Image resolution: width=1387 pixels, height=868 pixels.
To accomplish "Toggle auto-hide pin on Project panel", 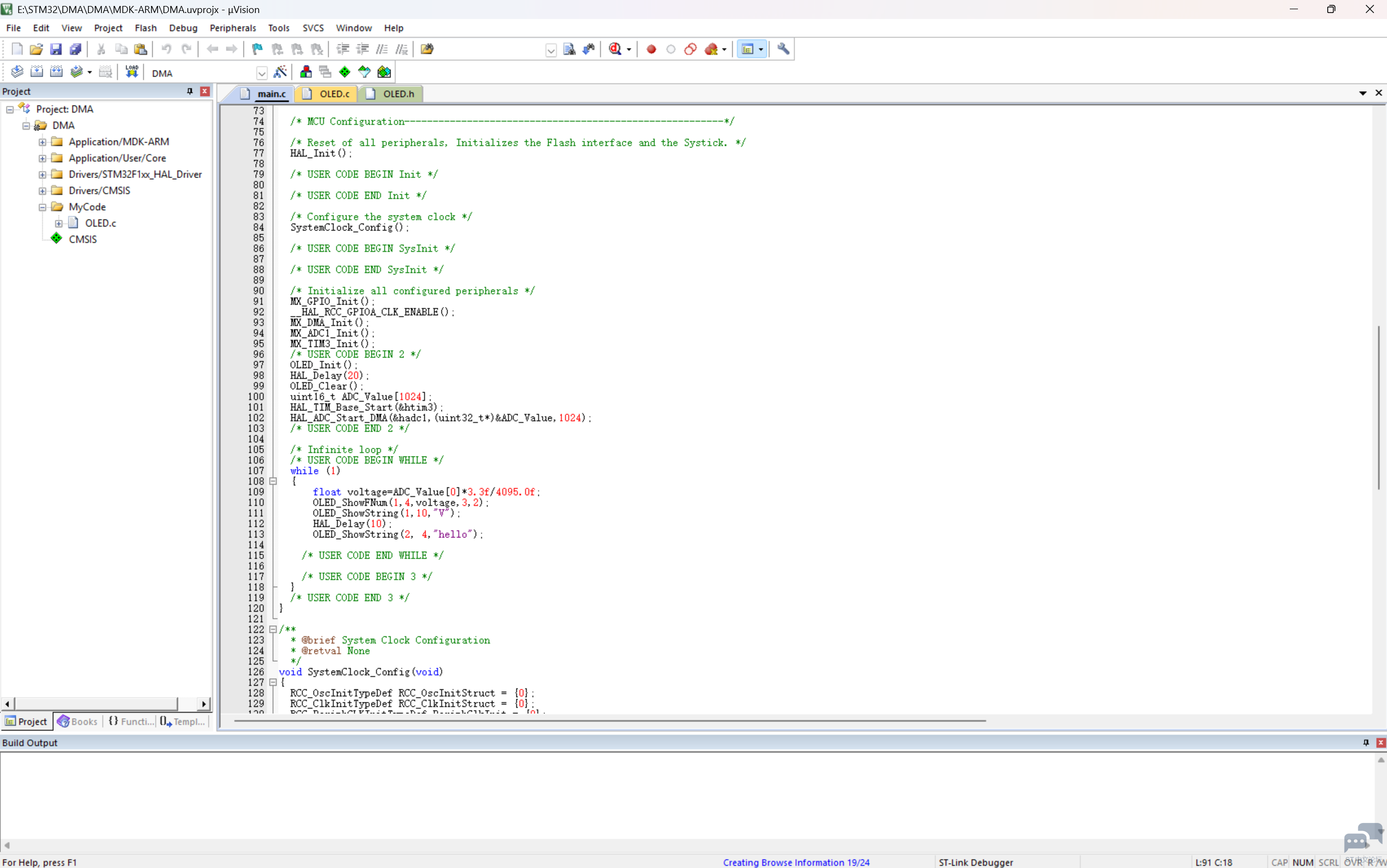I will tap(190, 91).
